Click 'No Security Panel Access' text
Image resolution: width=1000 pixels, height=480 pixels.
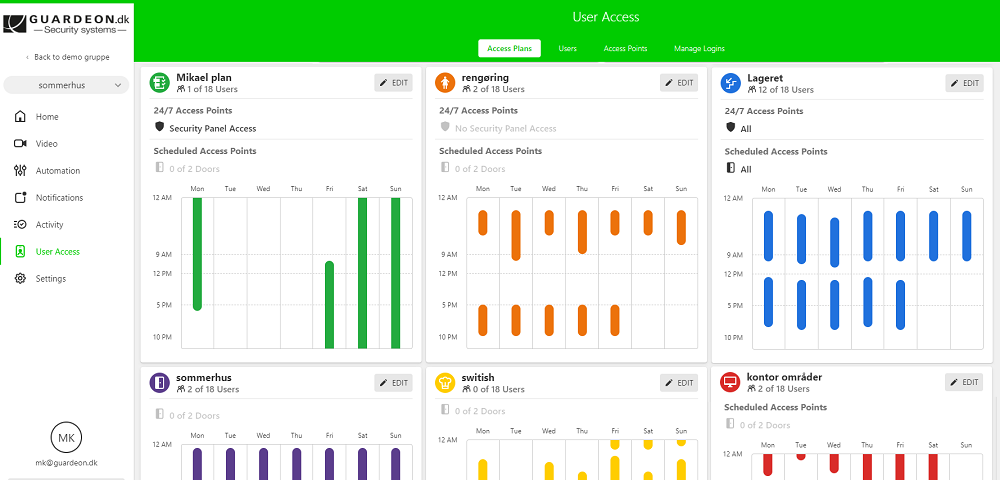[506, 129]
